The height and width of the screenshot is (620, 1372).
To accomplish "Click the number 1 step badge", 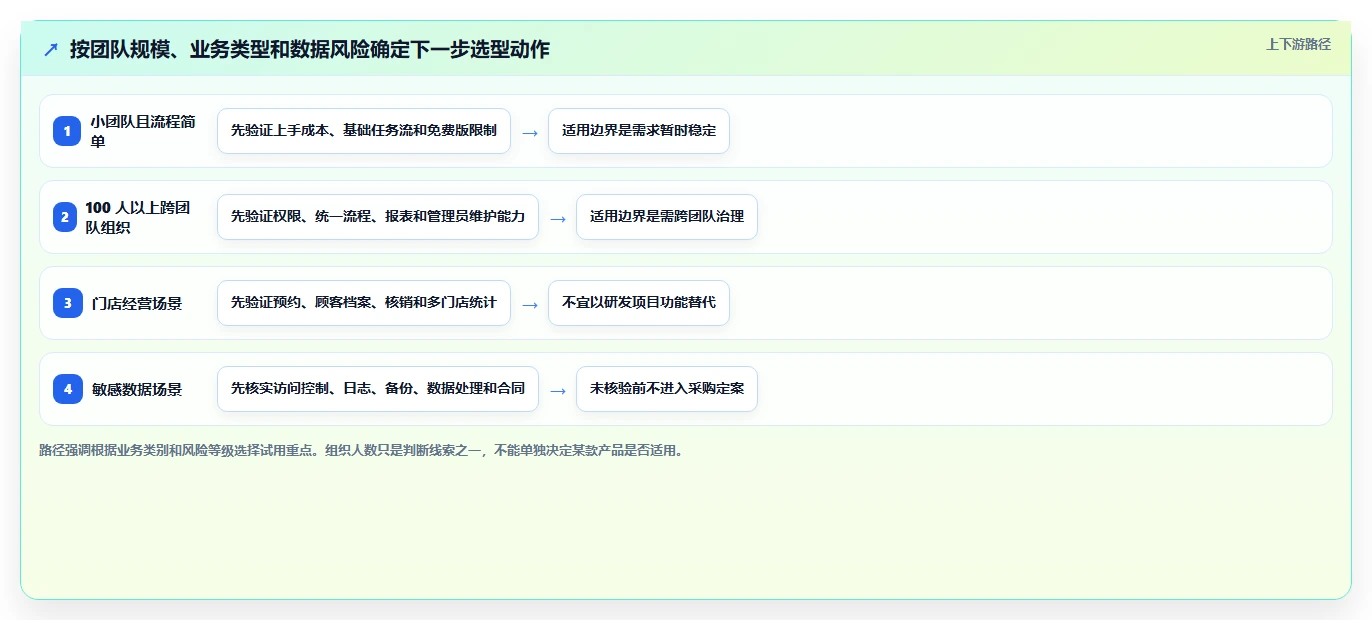I will [x=67, y=131].
